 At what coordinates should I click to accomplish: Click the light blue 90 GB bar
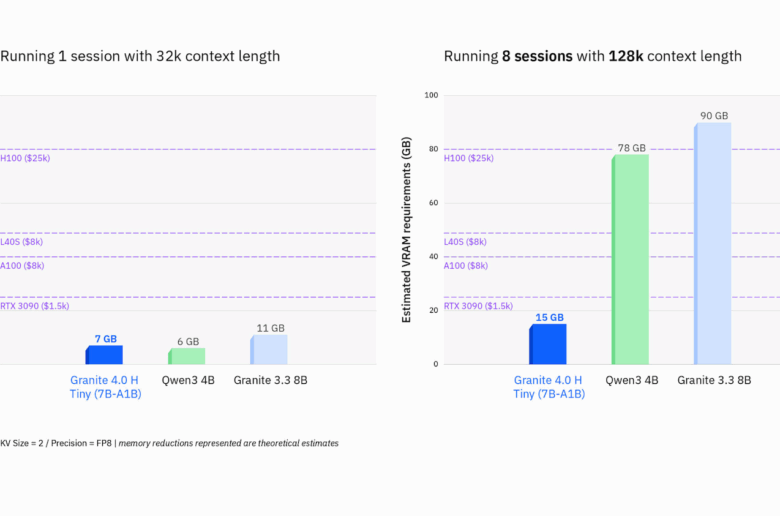click(x=713, y=243)
